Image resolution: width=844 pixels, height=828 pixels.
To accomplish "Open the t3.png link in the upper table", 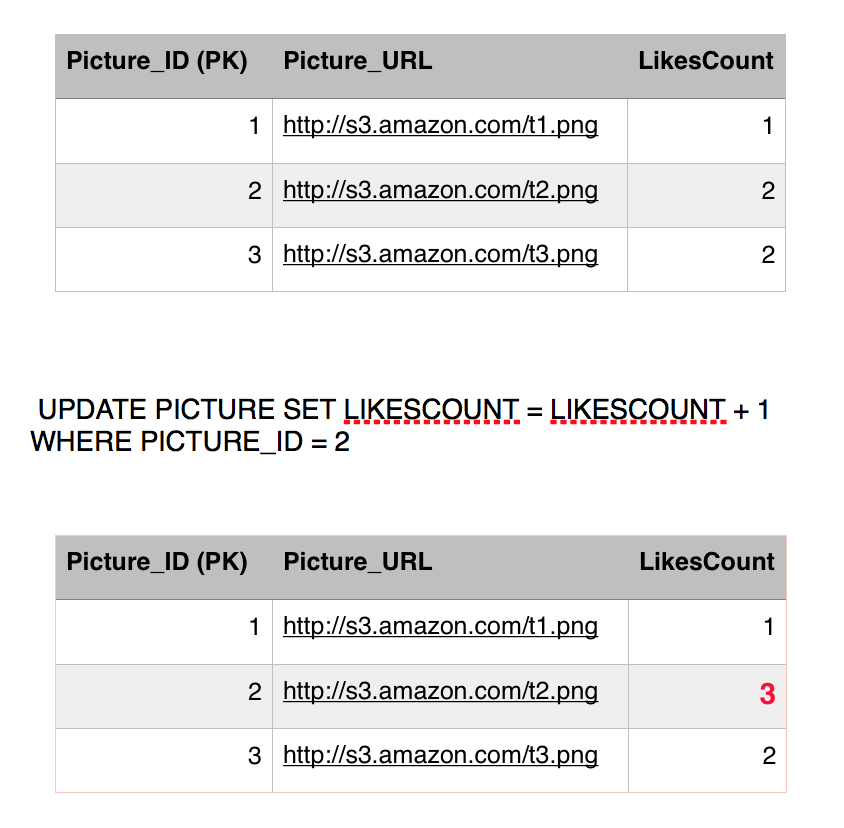I will pos(440,254).
